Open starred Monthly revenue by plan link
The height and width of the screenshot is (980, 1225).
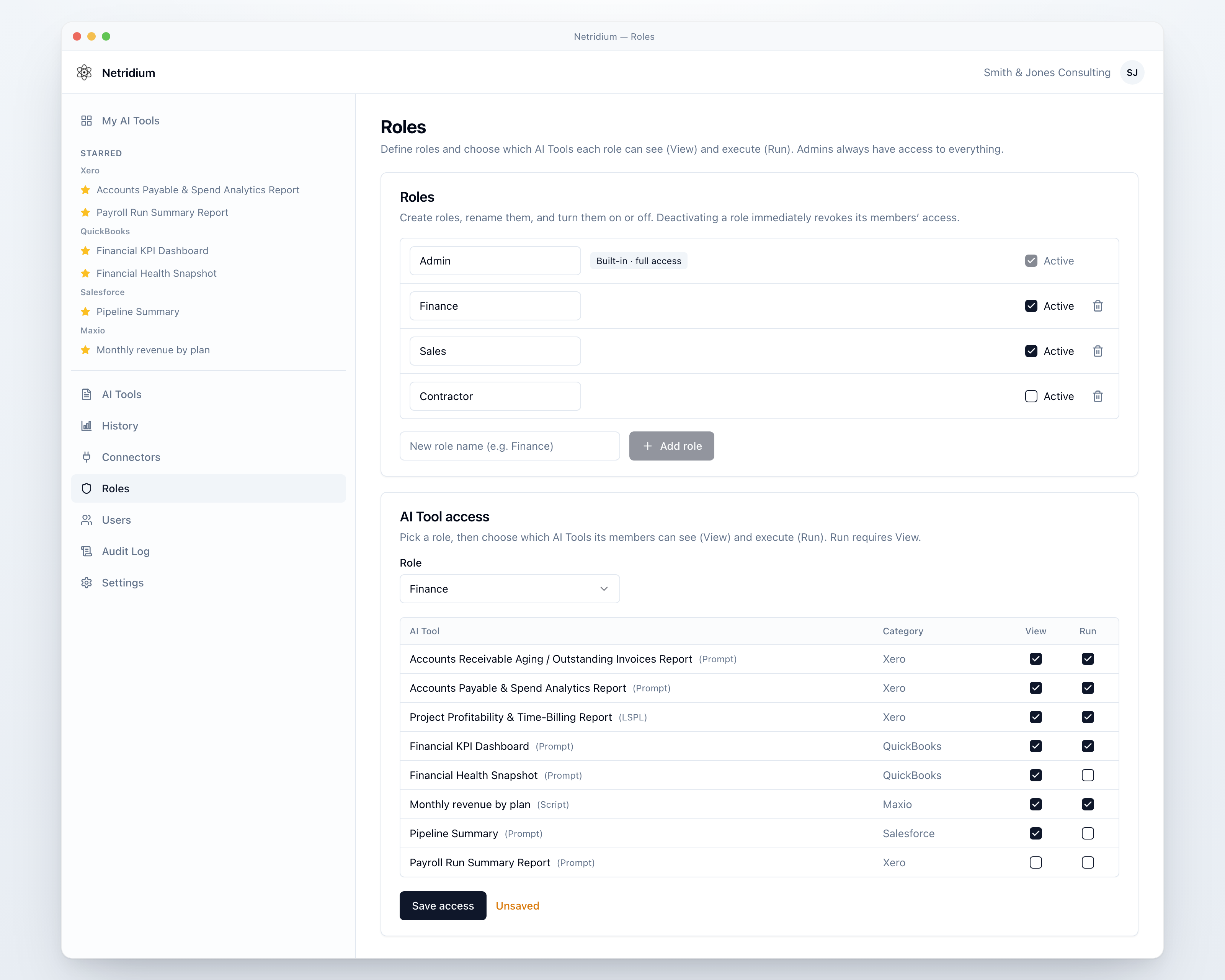153,350
